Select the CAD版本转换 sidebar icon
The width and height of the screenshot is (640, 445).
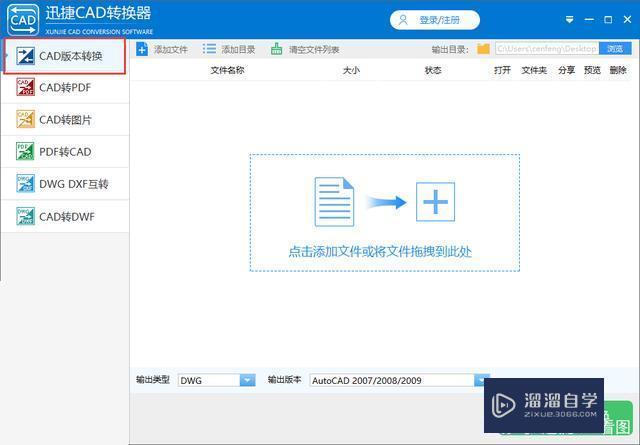coord(25,56)
